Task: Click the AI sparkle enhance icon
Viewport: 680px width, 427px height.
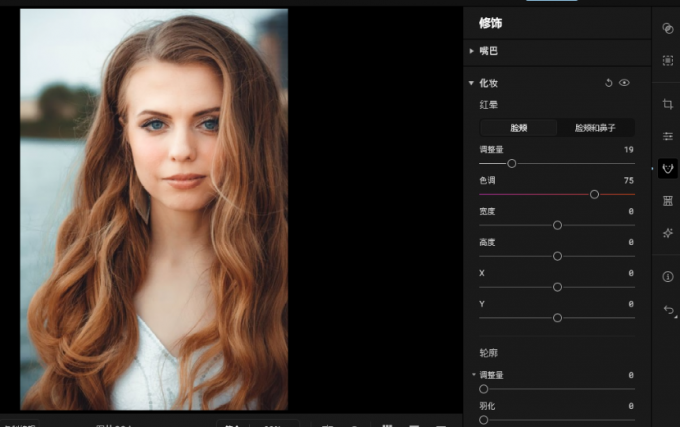Action: (x=667, y=233)
